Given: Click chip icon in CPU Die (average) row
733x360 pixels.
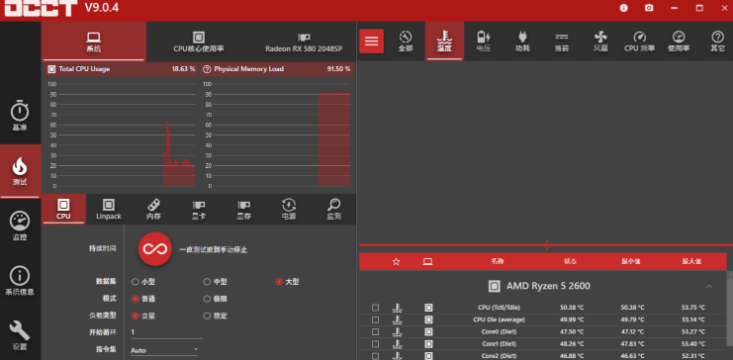Looking at the screenshot, I should coord(429,320).
